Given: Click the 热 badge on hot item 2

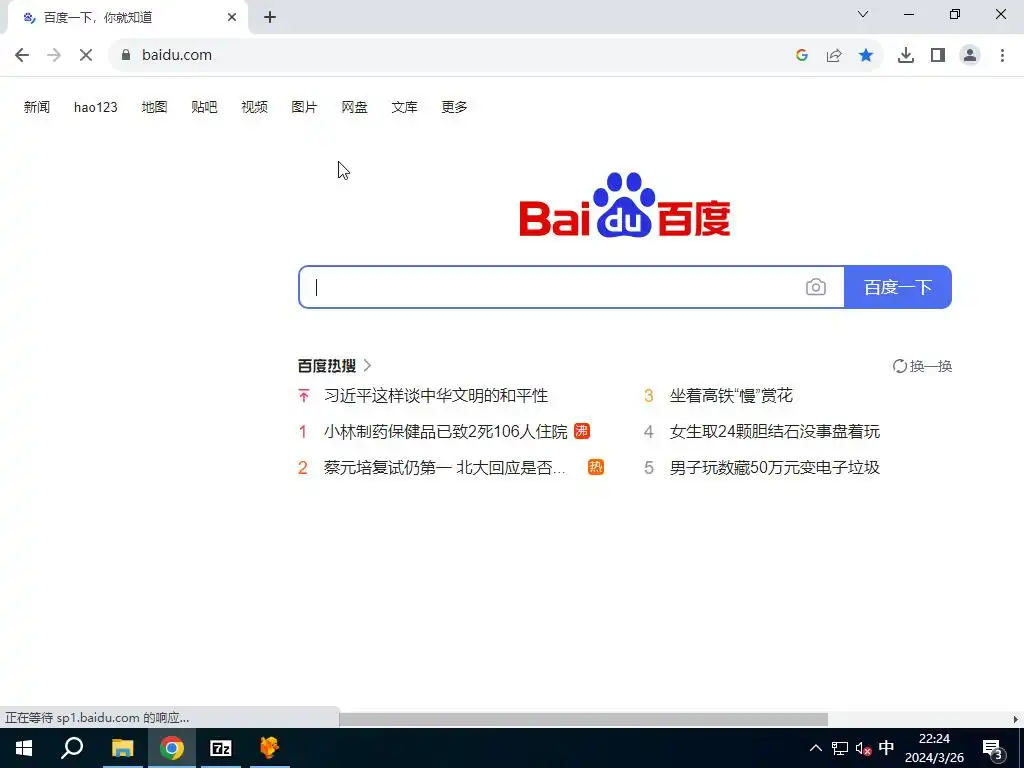Looking at the screenshot, I should (x=596, y=467).
